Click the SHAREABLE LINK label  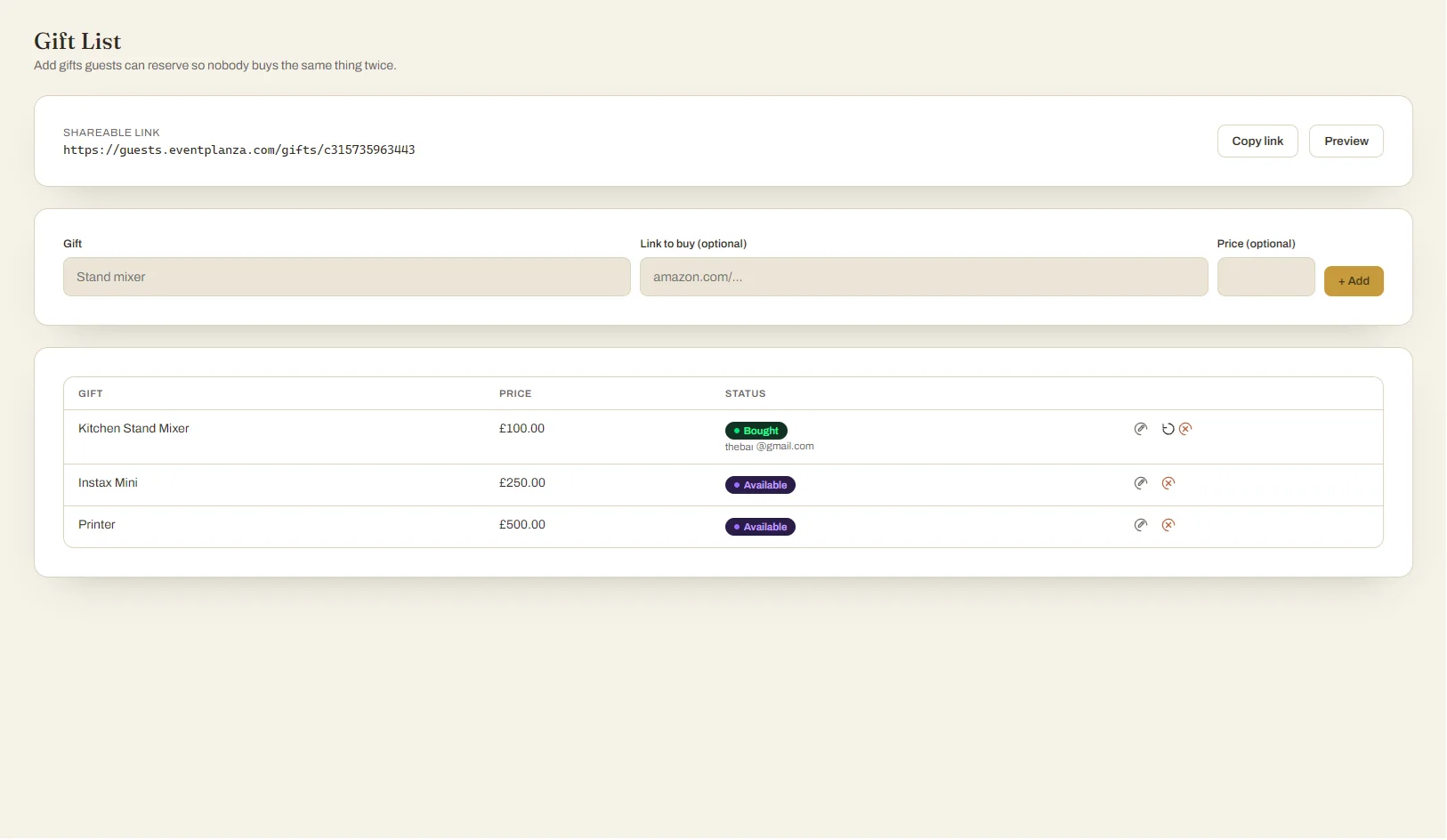click(111, 133)
